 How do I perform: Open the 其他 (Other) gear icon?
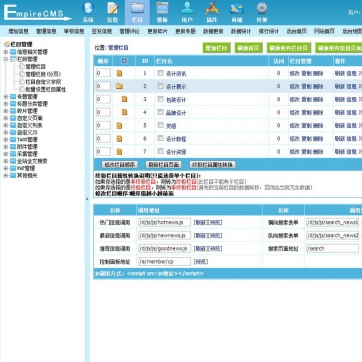point(262,8)
